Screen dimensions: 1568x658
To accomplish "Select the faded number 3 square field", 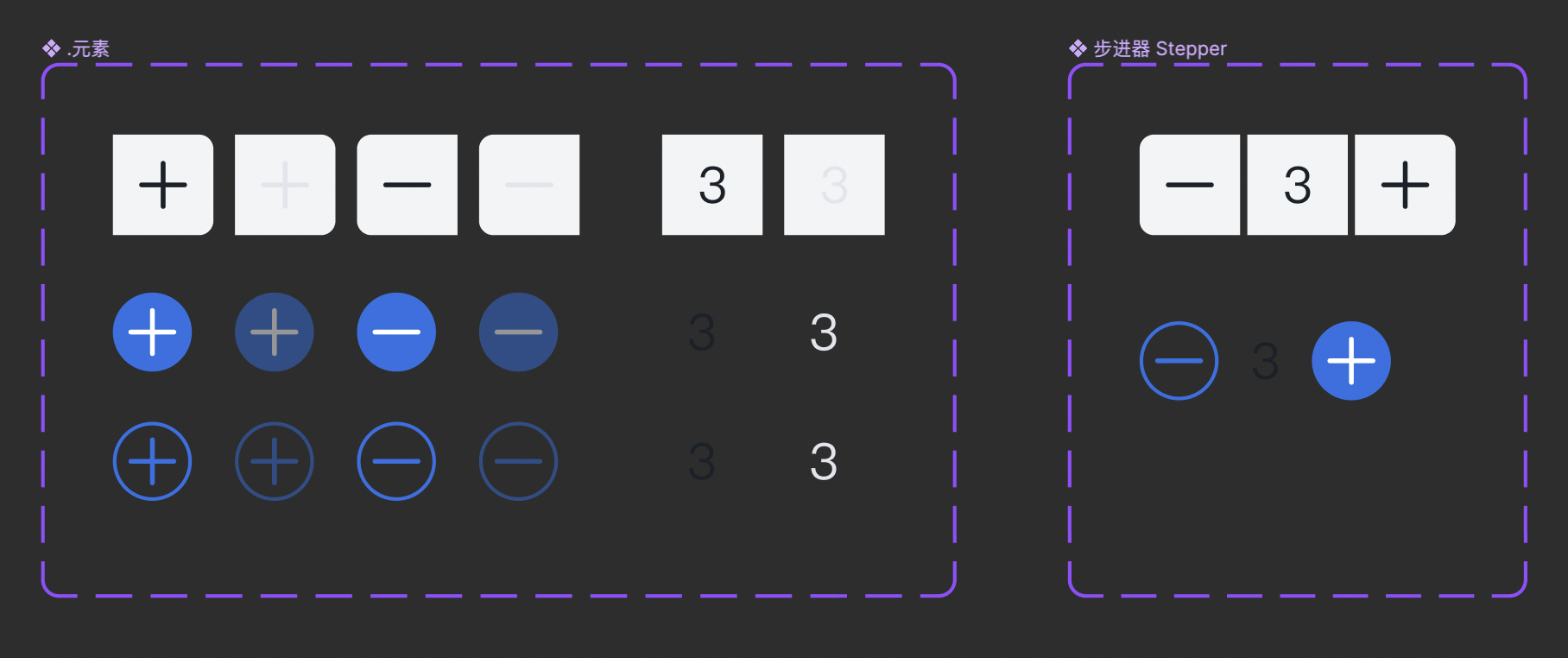I will click(834, 185).
